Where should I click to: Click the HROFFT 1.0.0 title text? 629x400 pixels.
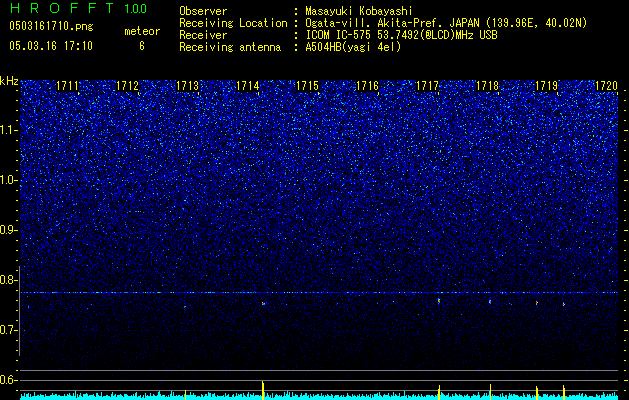(78, 8)
